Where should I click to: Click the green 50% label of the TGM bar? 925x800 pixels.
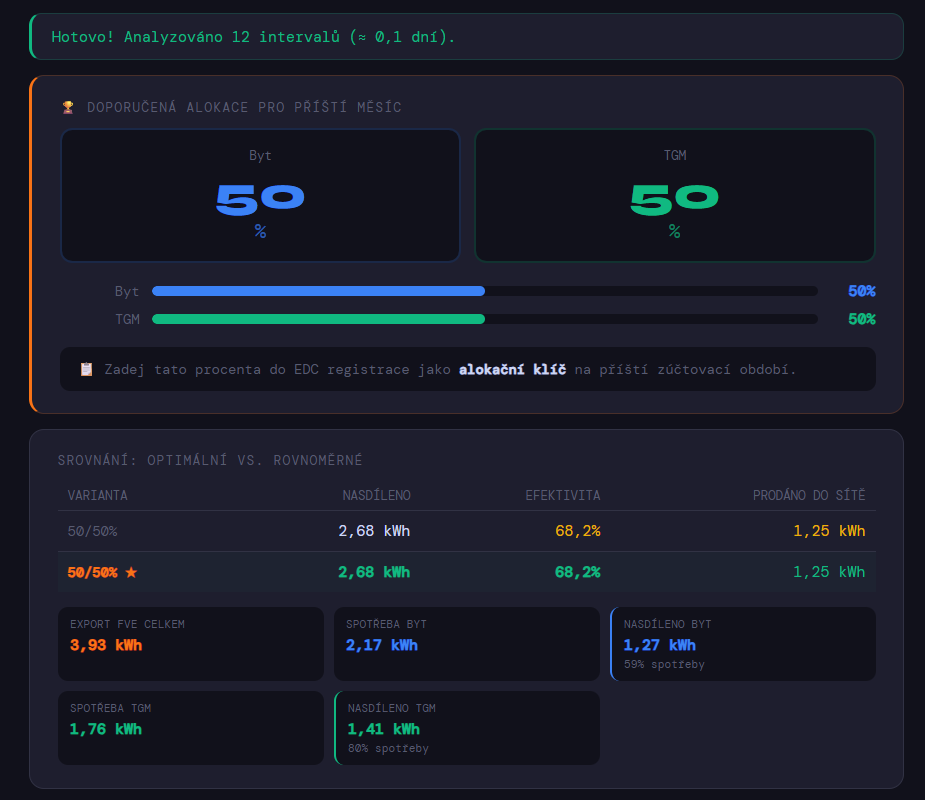(x=861, y=319)
